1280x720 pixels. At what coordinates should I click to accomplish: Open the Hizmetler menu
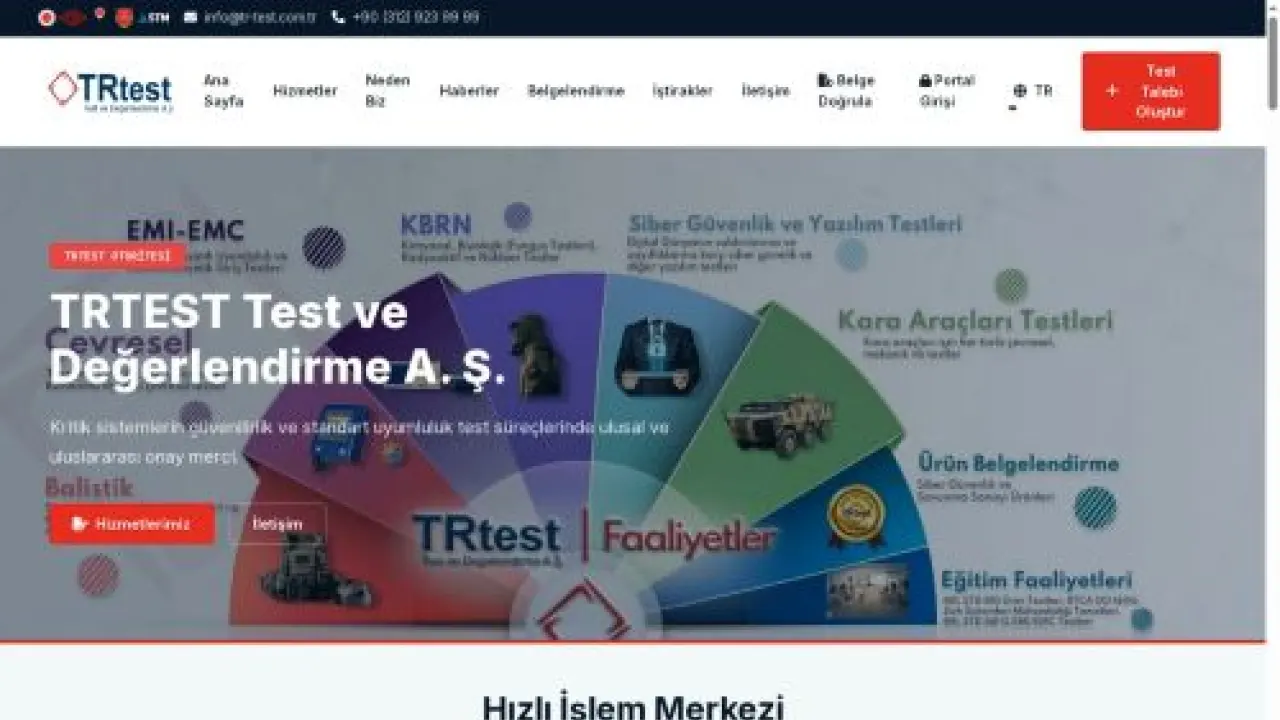pos(305,91)
